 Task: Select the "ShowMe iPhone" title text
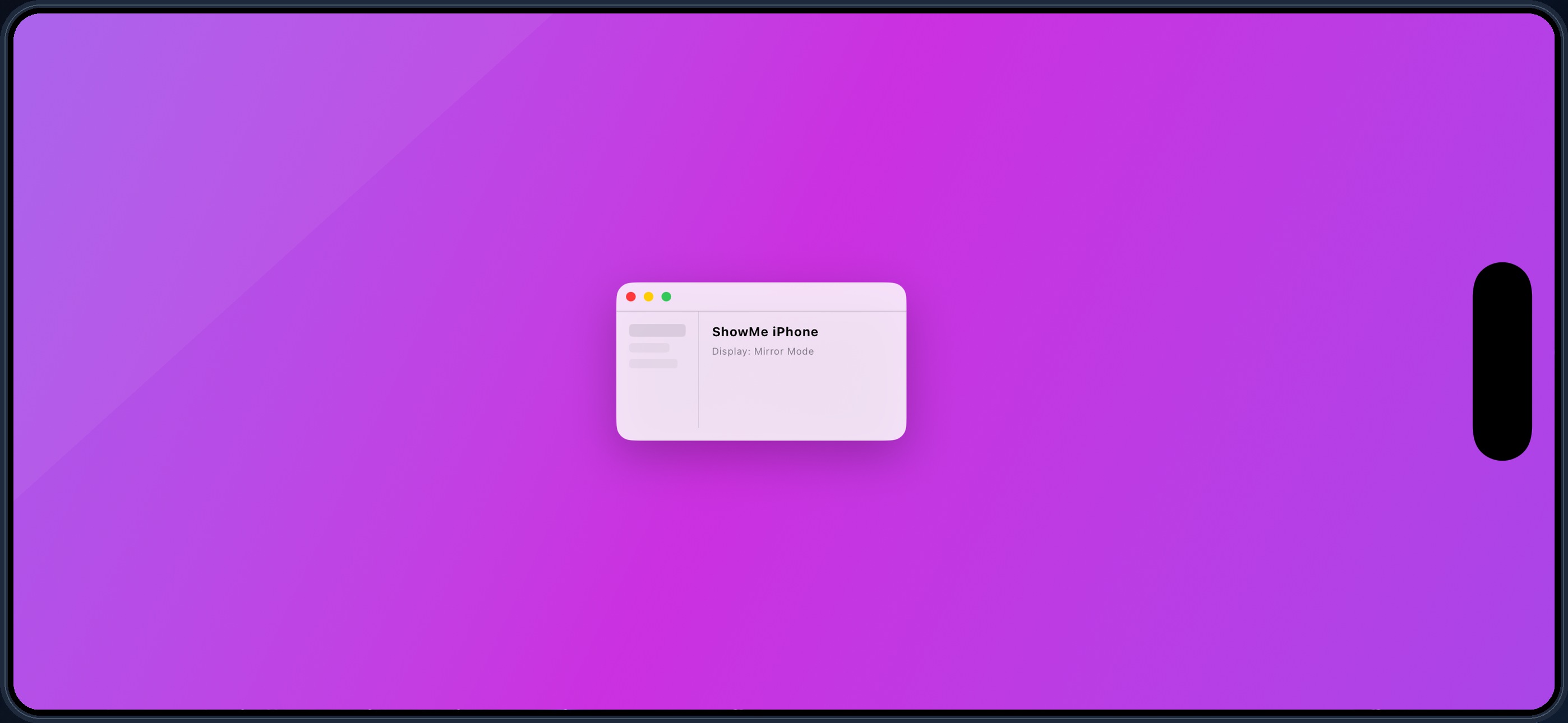[765, 332]
